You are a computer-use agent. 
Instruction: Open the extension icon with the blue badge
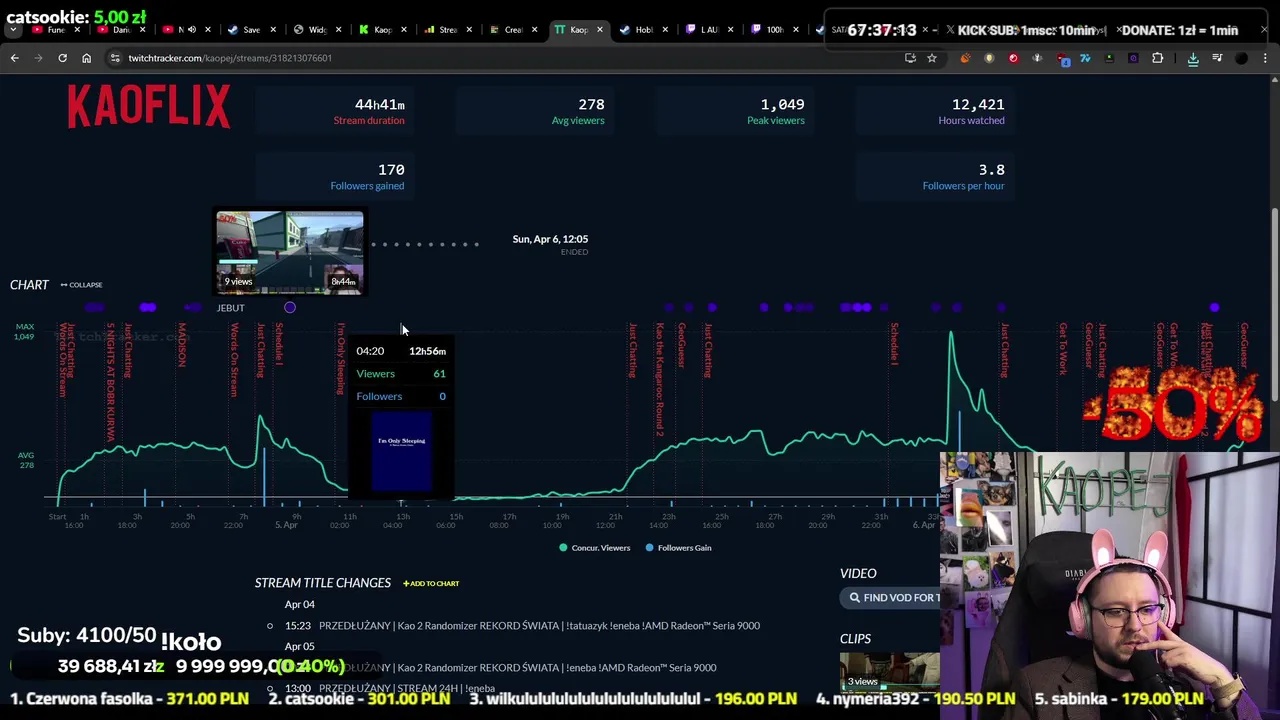[x=1061, y=59]
